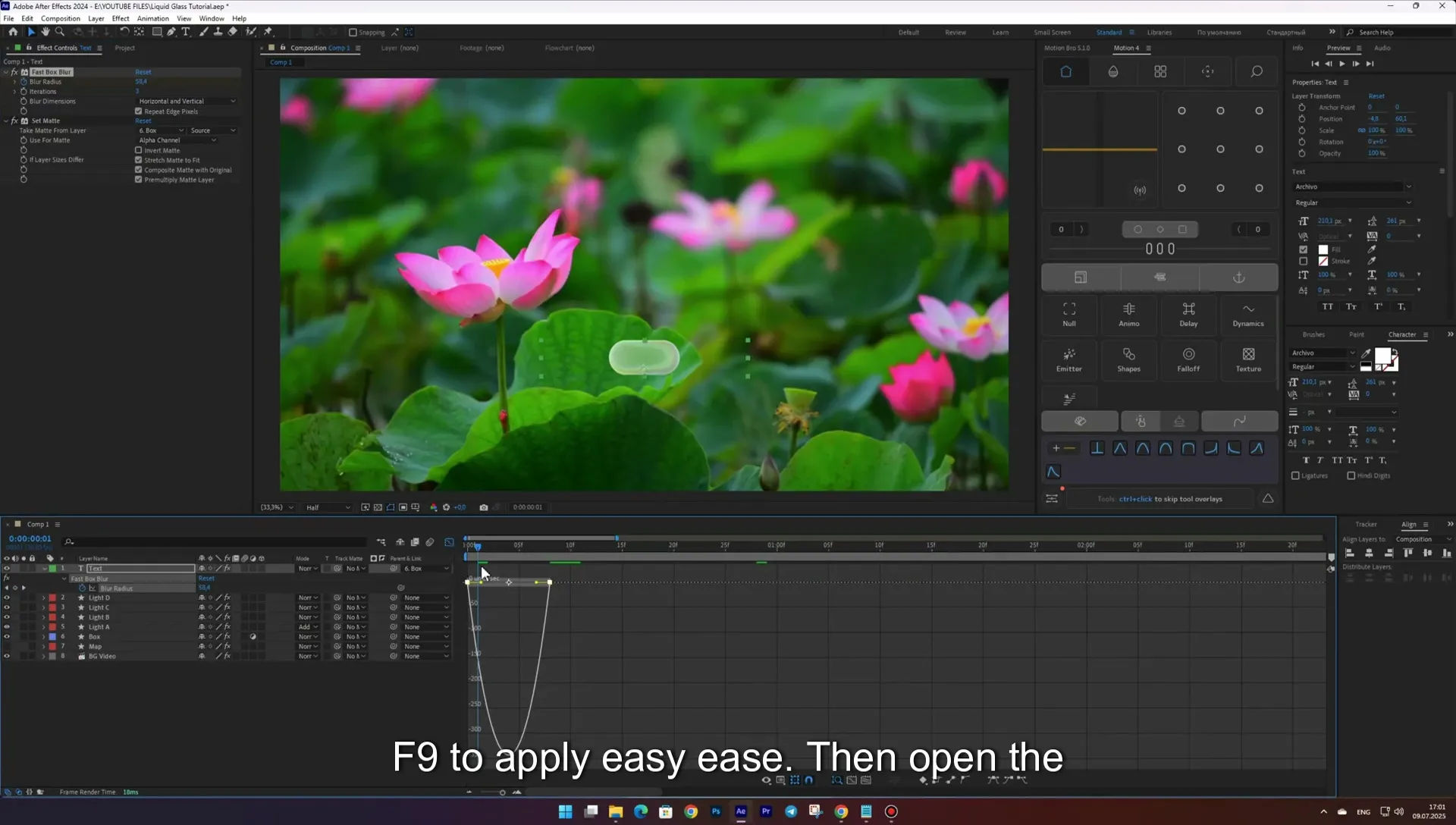Open Blur Dimensions dropdown

(x=187, y=101)
